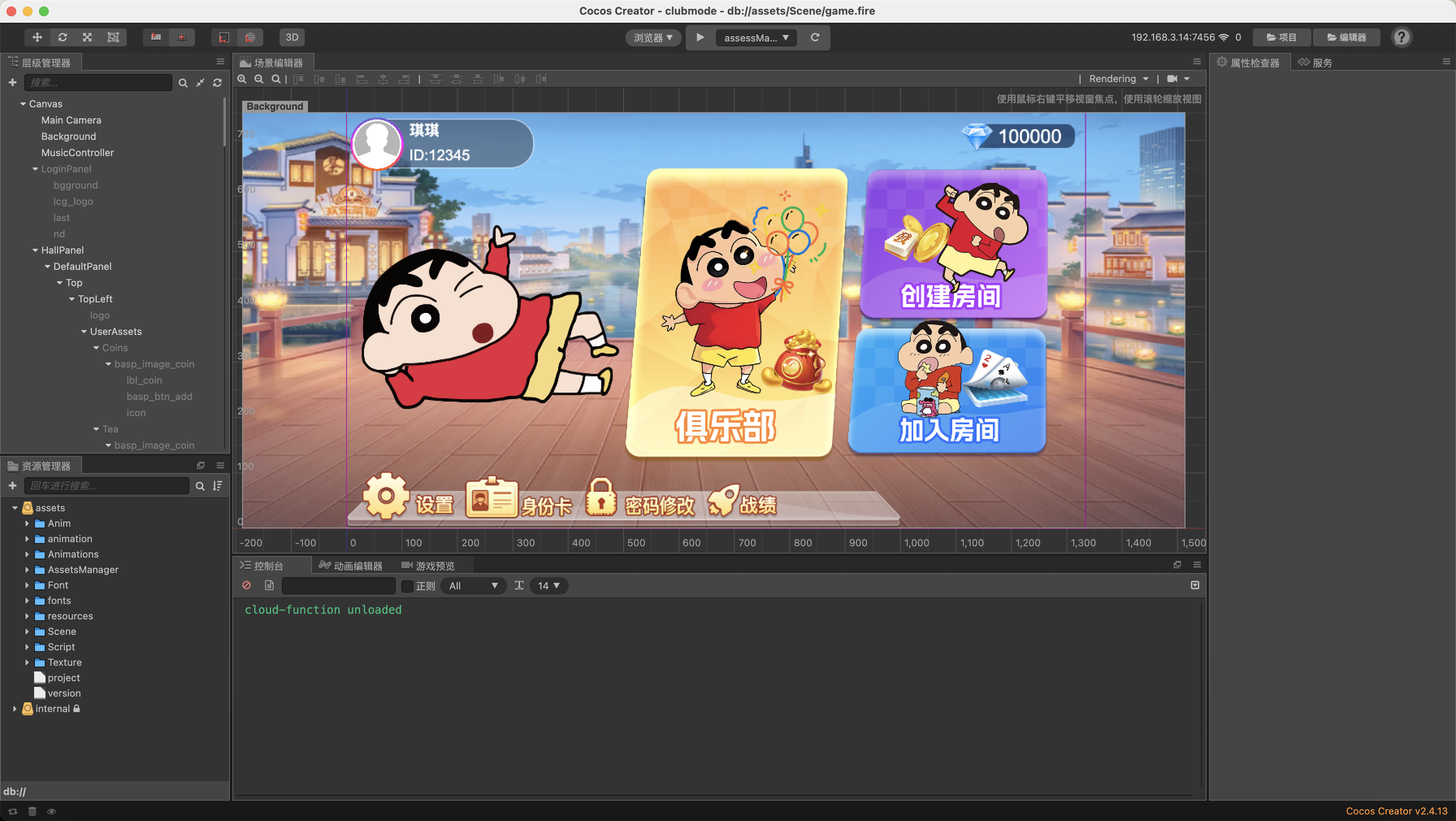Switch to the 动画编辑器 tab

tap(351, 565)
